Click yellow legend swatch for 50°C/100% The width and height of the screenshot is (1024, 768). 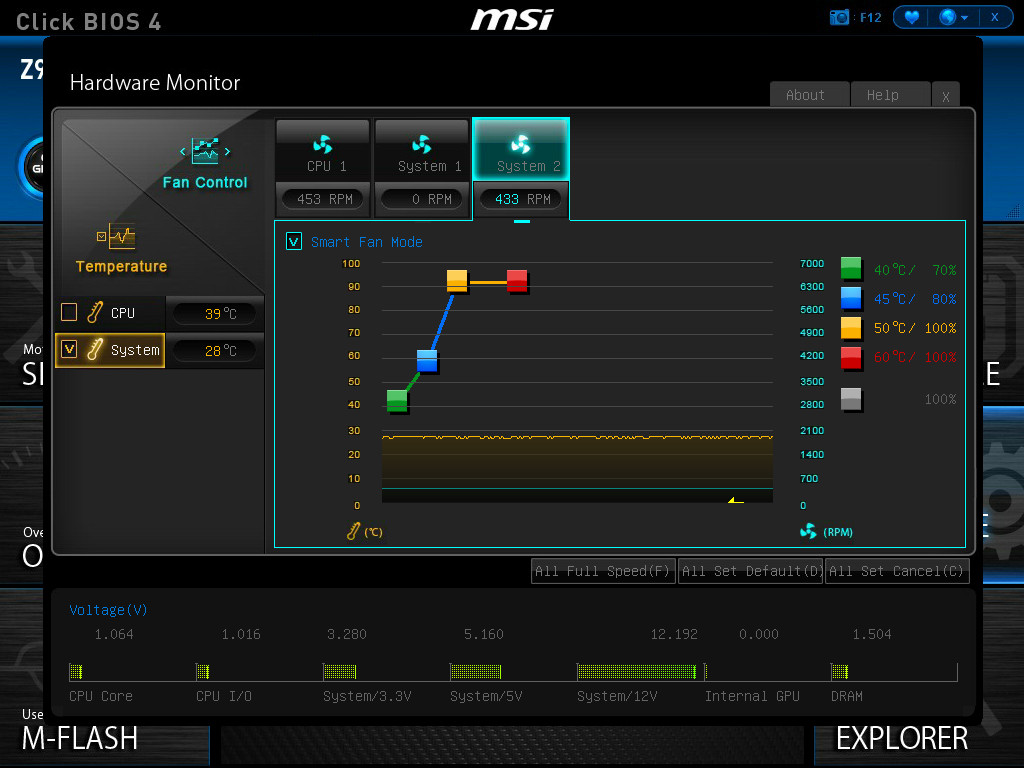[851, 327]
